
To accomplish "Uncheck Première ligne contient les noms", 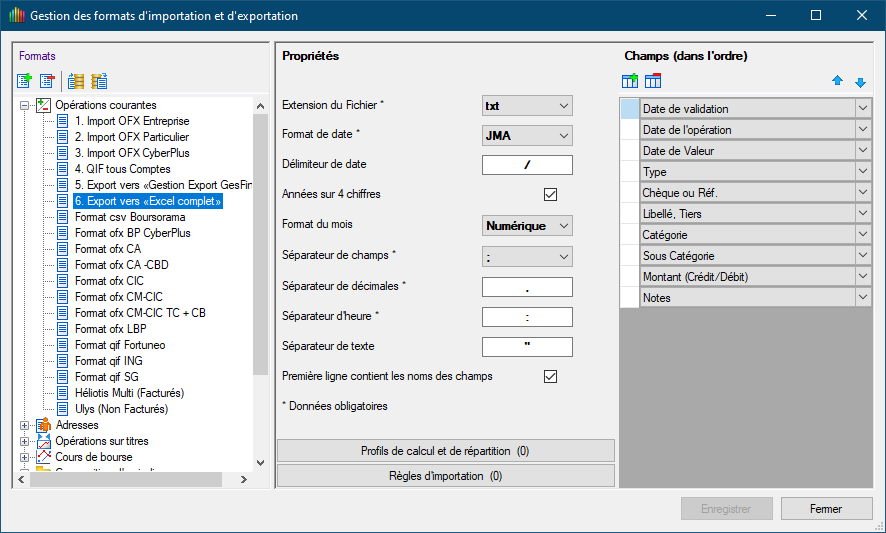I will [550, 376].
